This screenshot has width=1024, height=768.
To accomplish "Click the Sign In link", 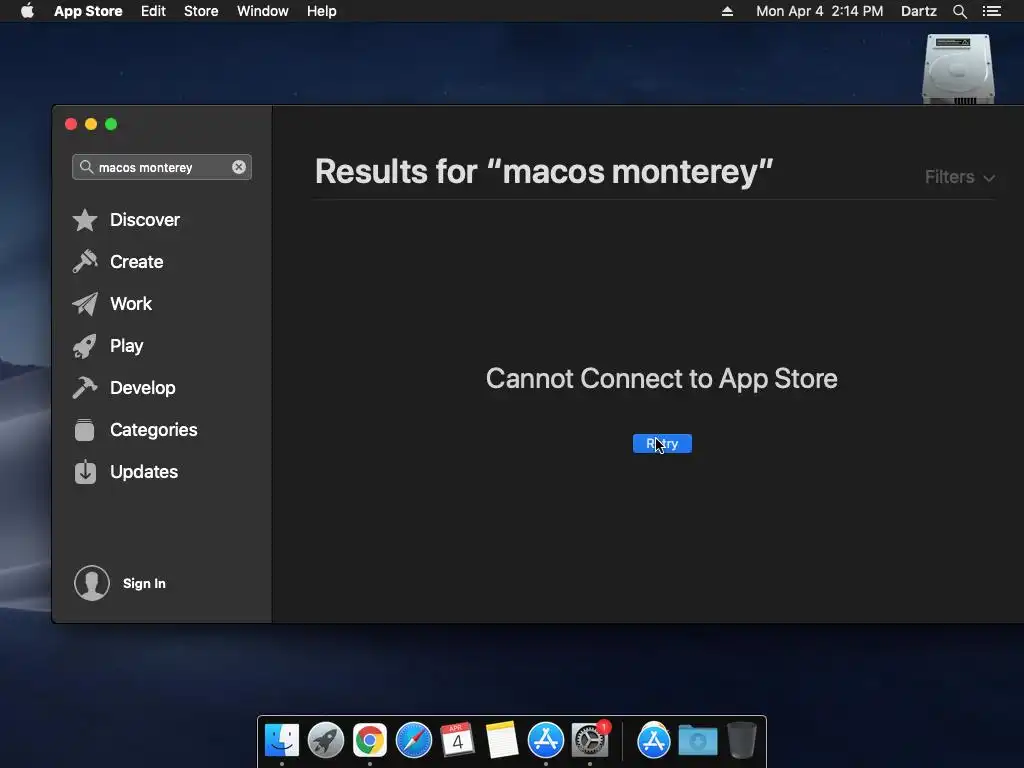I will (144, 583).
